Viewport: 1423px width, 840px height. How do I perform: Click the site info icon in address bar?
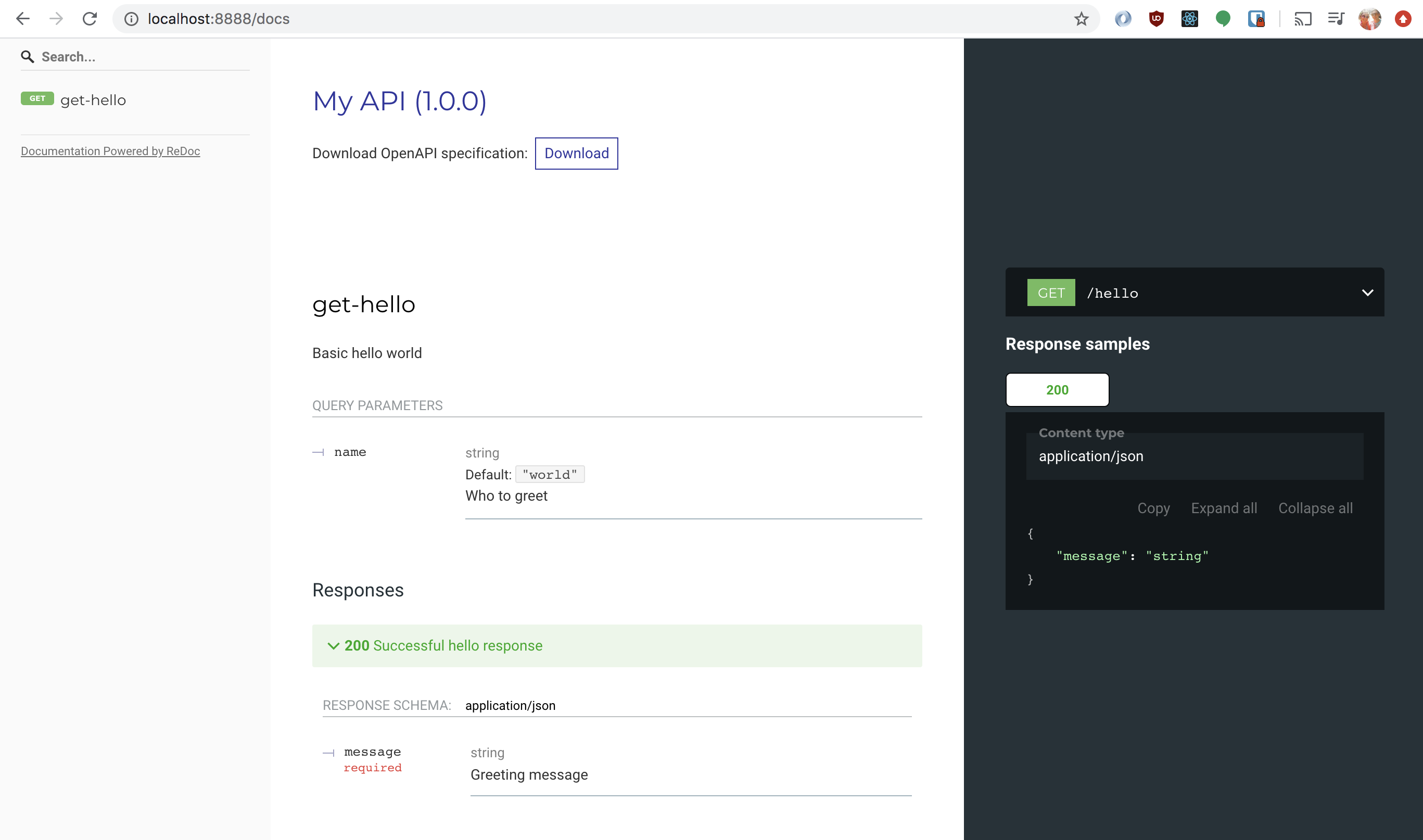pos(131,19)
